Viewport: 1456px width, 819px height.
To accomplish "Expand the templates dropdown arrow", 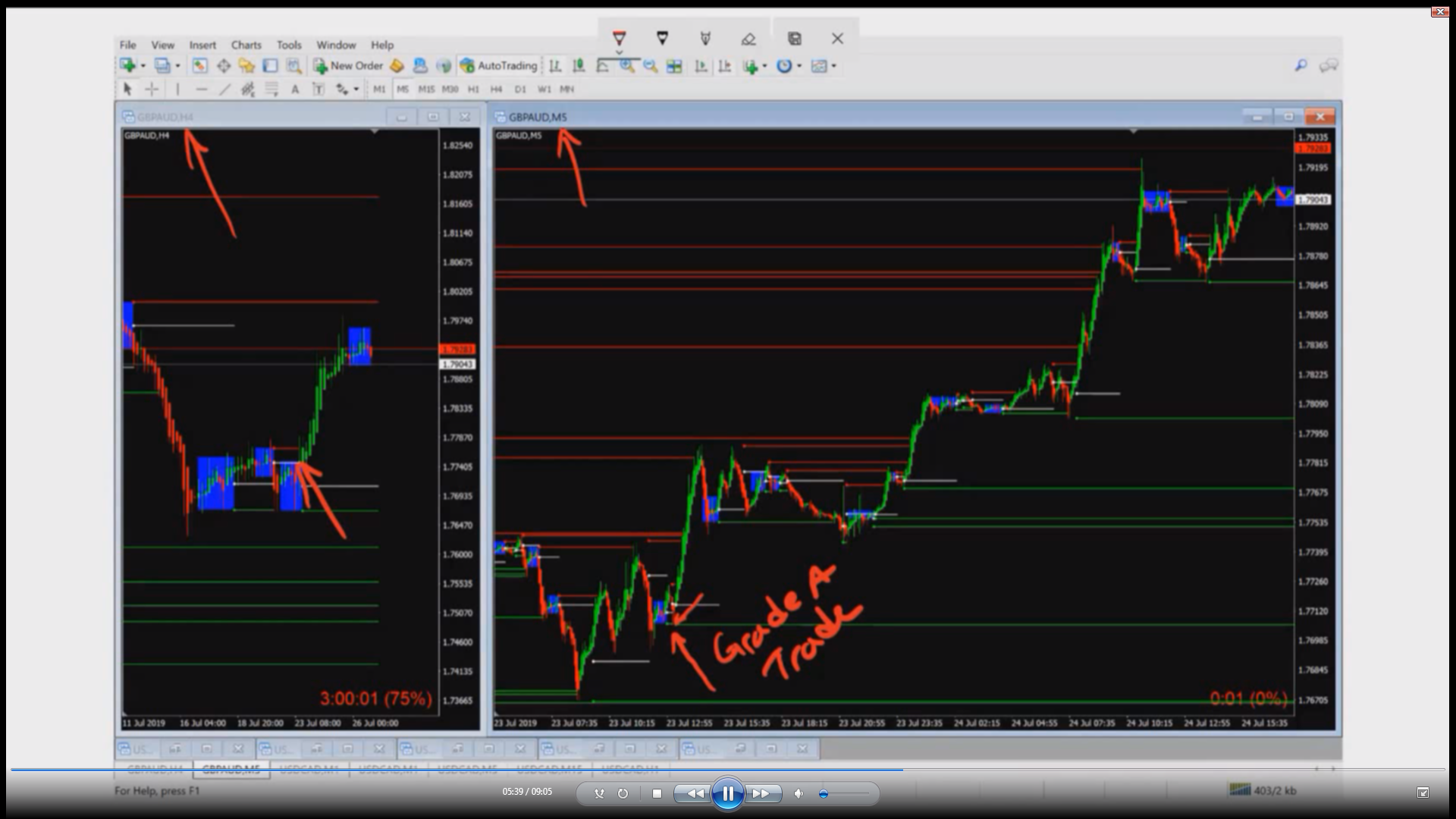I will click(x=833, y=66).
